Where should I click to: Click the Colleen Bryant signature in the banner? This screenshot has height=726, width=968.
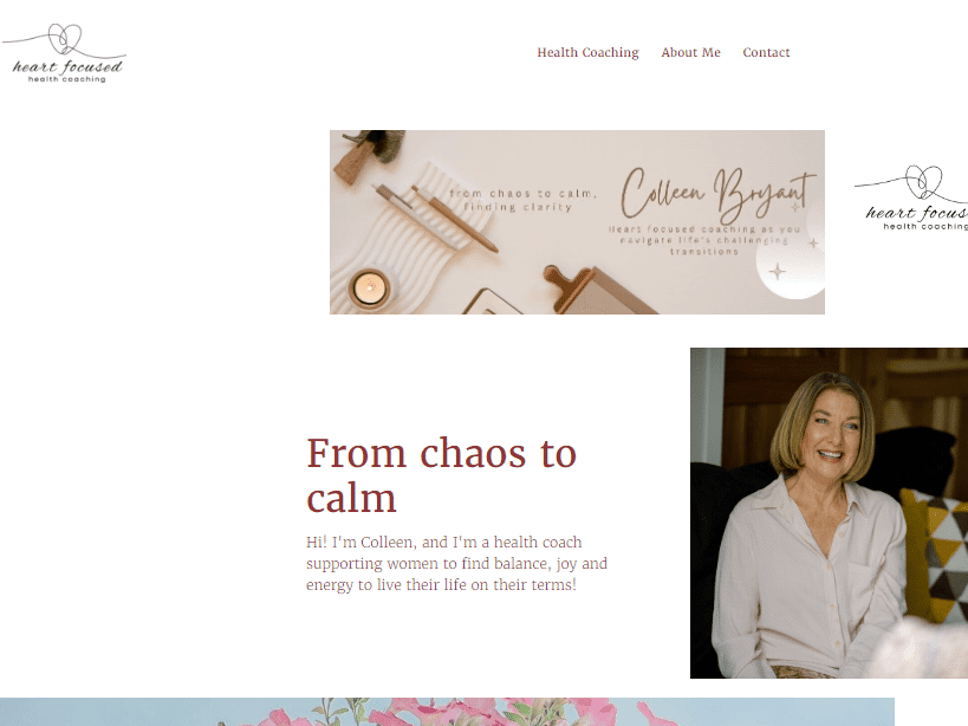(717, 193)
